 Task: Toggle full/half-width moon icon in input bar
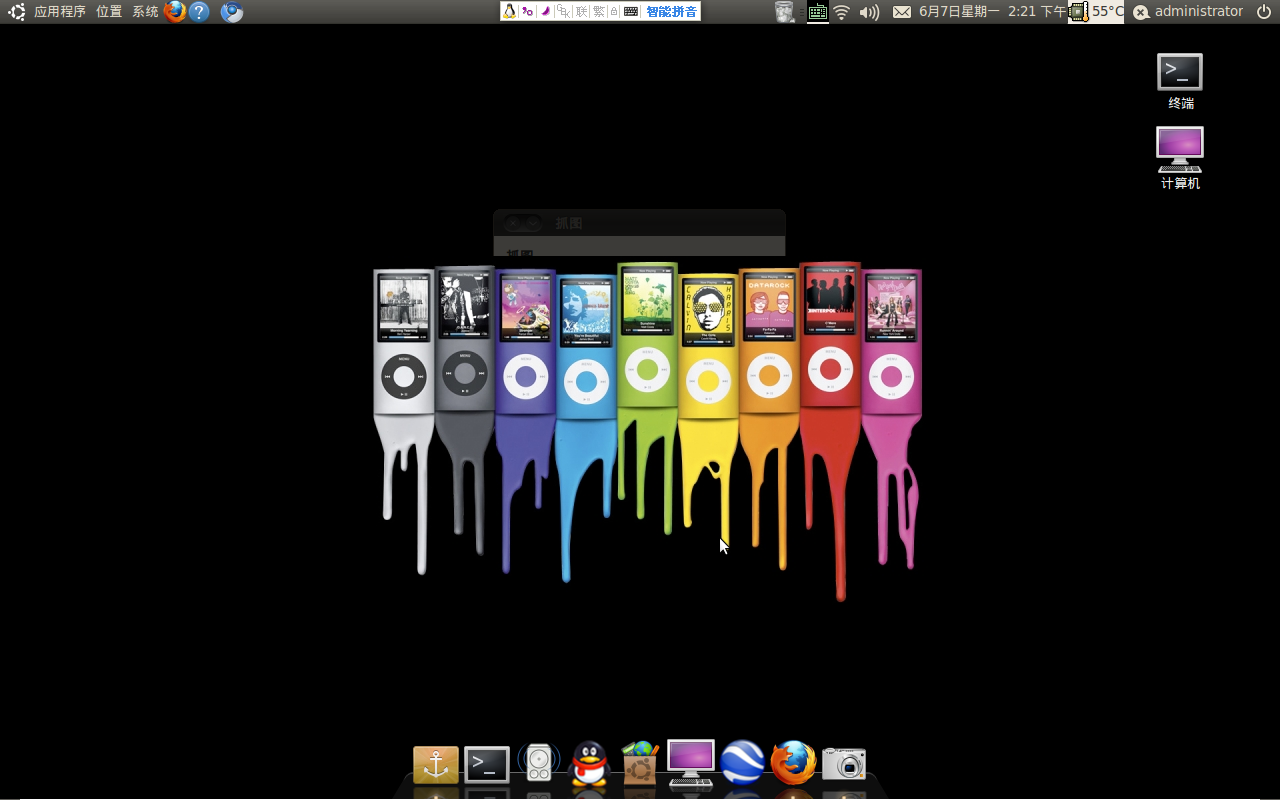(546, 11)
